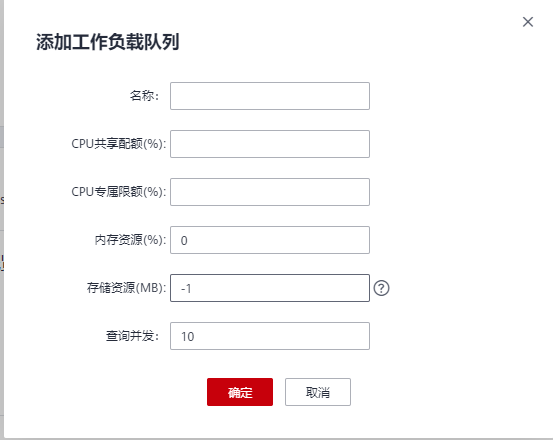Click the dimmed page backdrop beside the dialog
The width and height of the screenshot is (553, 440).
pyautogui.click(x=1, y=106)
